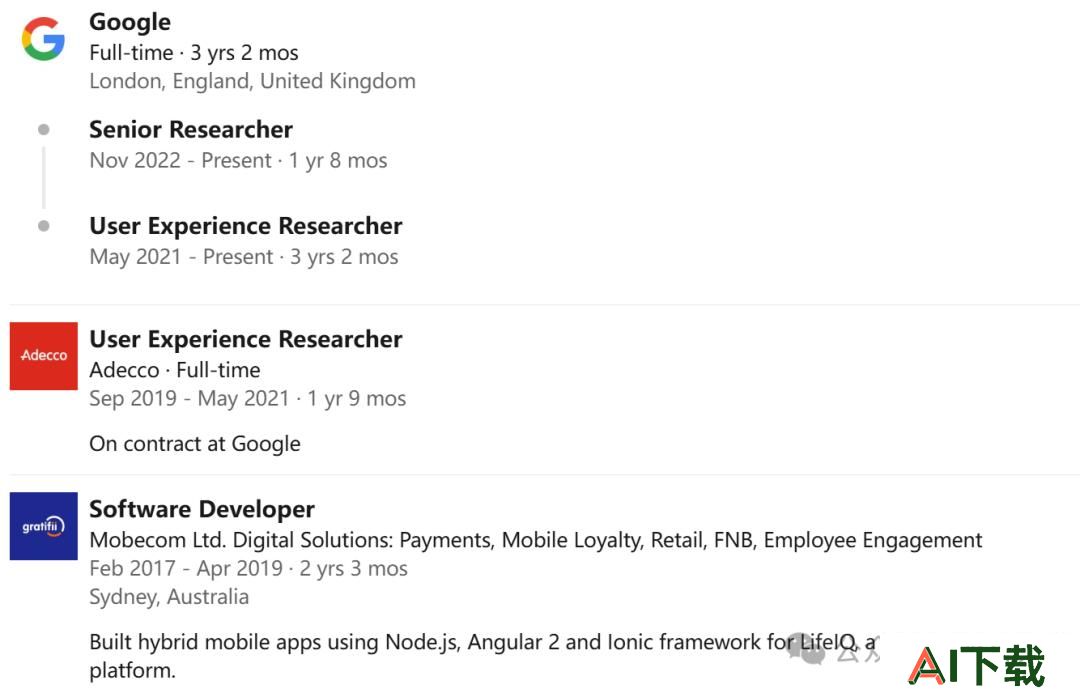Open the Google company name heading

tap(130, 22)
